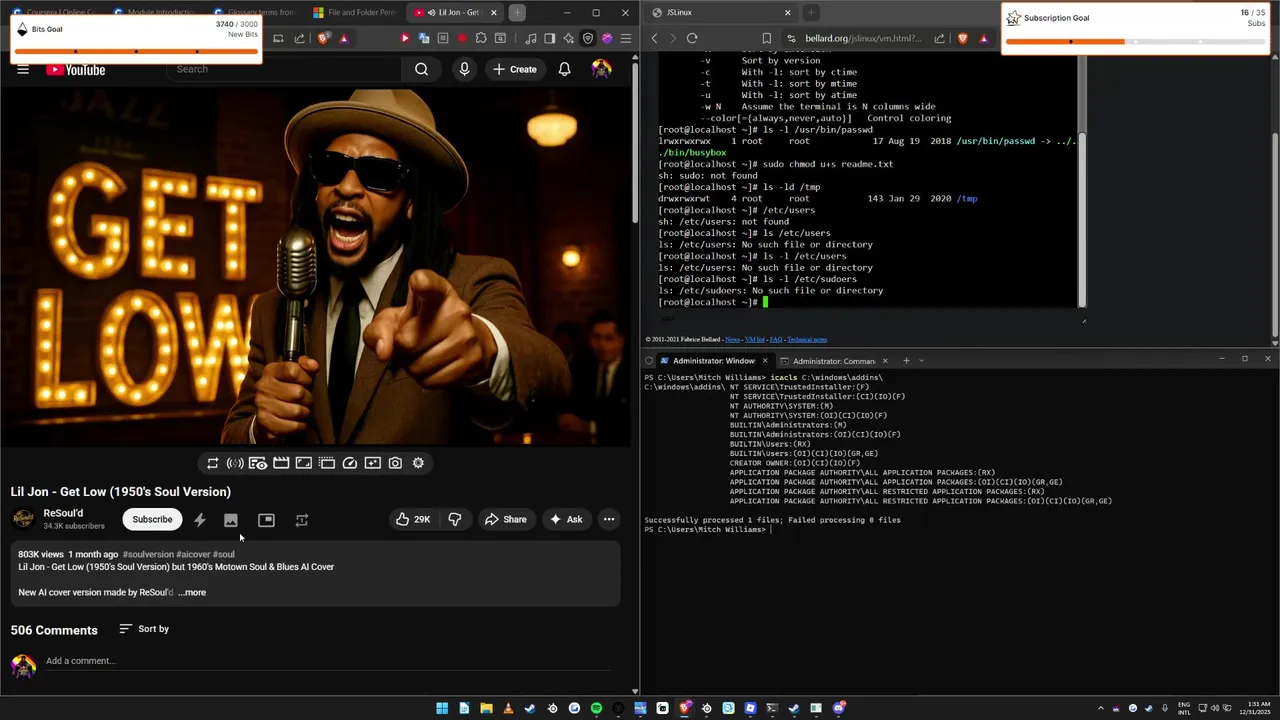1280x720 pixels.
Task: Open YouTube notifications bell
Action: point(564,69)
